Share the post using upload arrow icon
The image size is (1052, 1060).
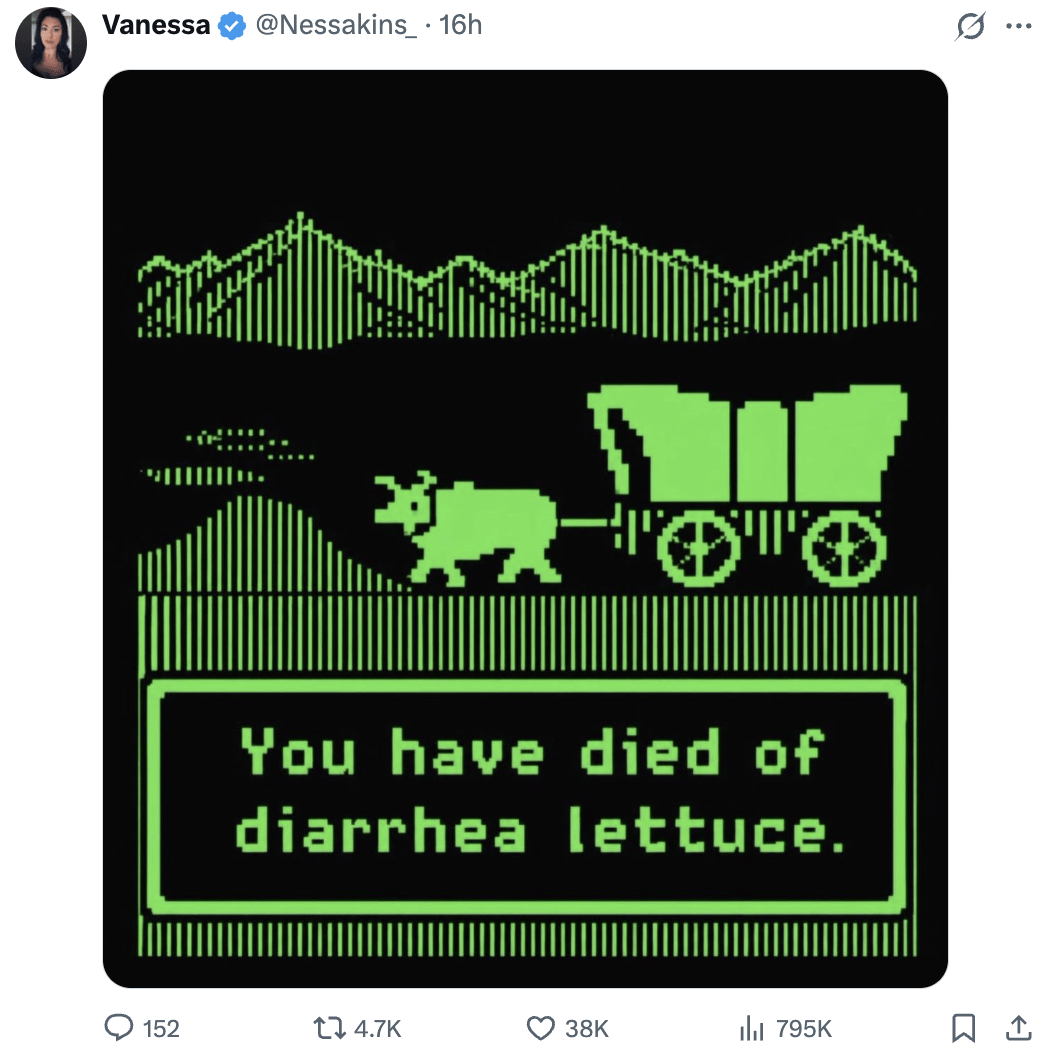point(1018,1028)
